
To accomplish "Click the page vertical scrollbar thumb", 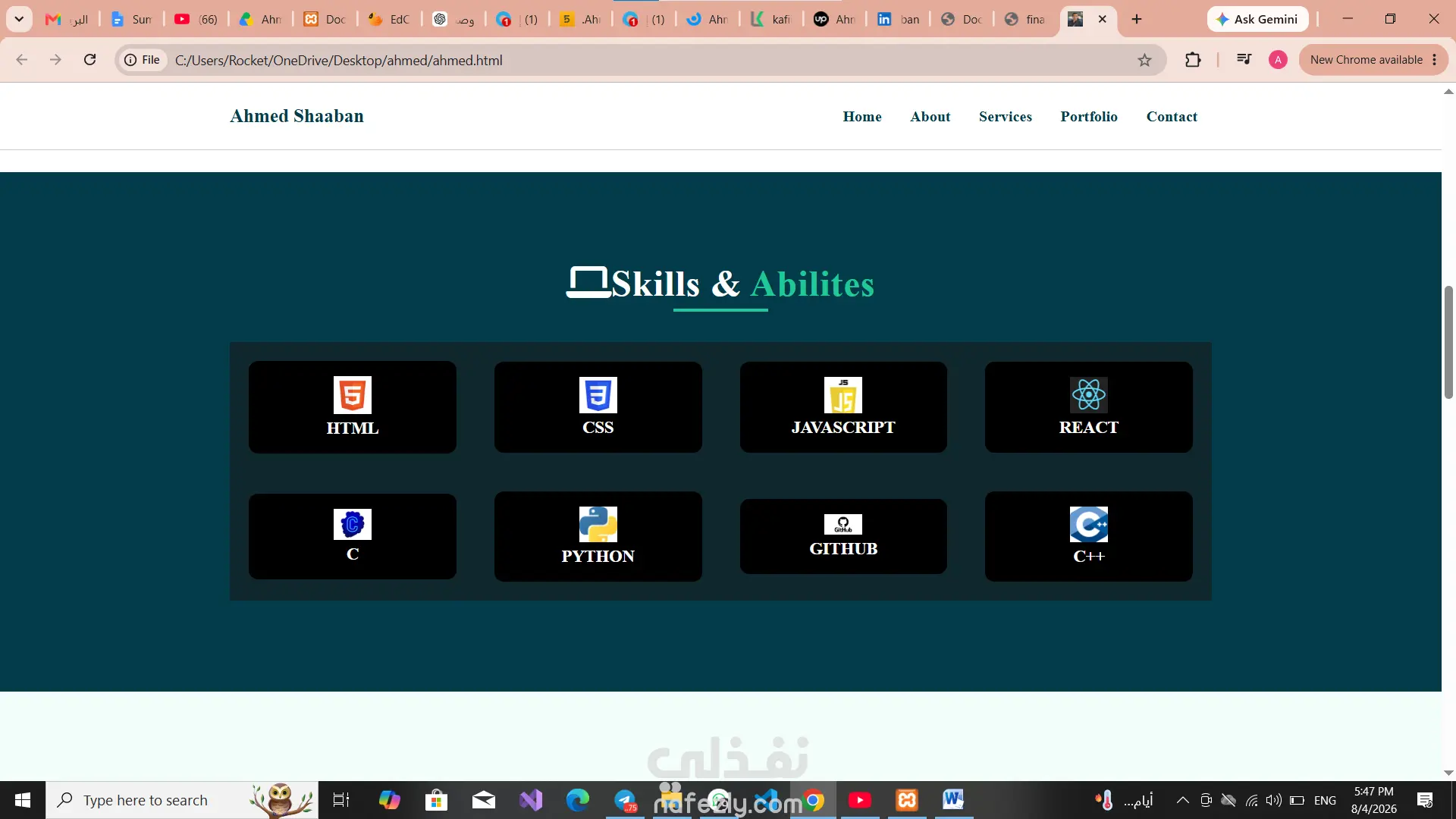I will [x=1448, y=342].
